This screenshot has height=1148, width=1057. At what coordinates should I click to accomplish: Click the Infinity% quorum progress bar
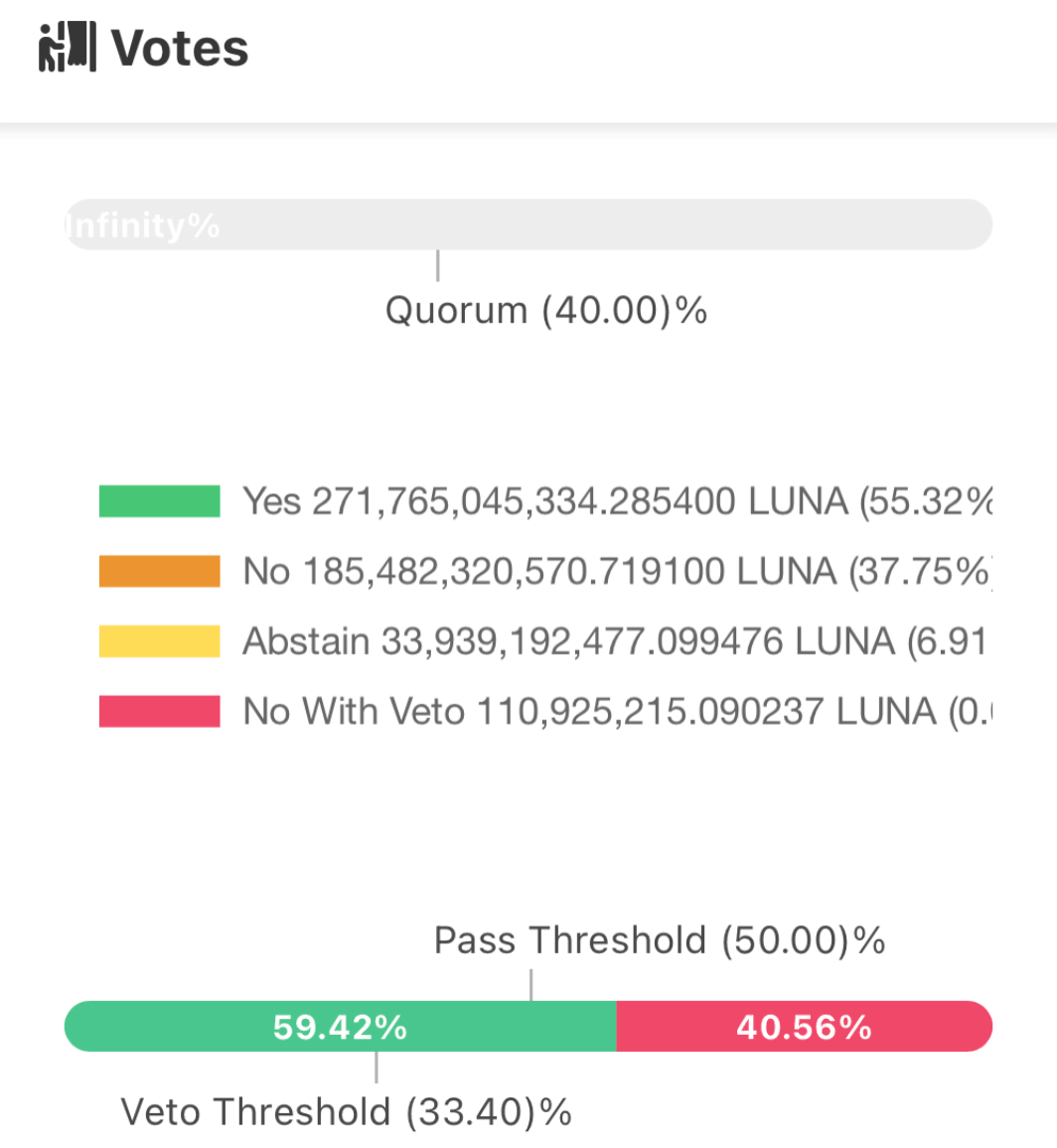pyautogui.click(x=528, y=225)
